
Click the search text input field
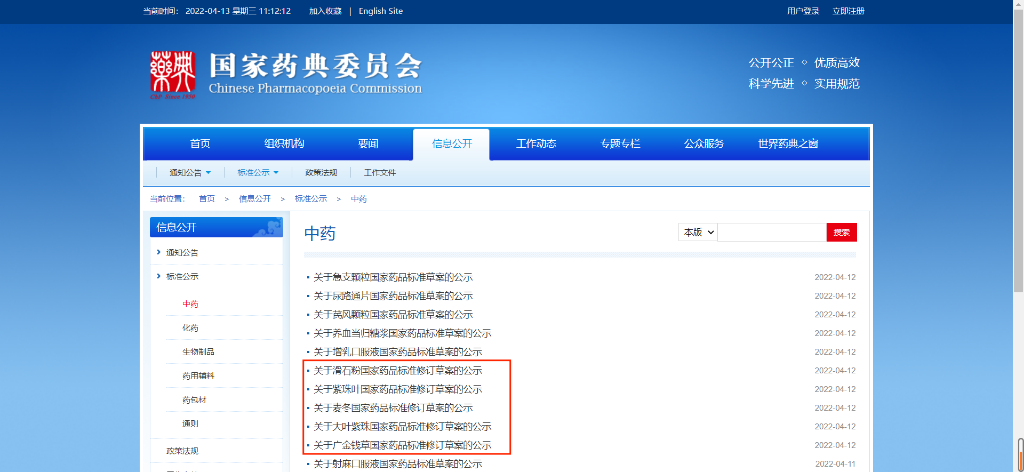772,232
